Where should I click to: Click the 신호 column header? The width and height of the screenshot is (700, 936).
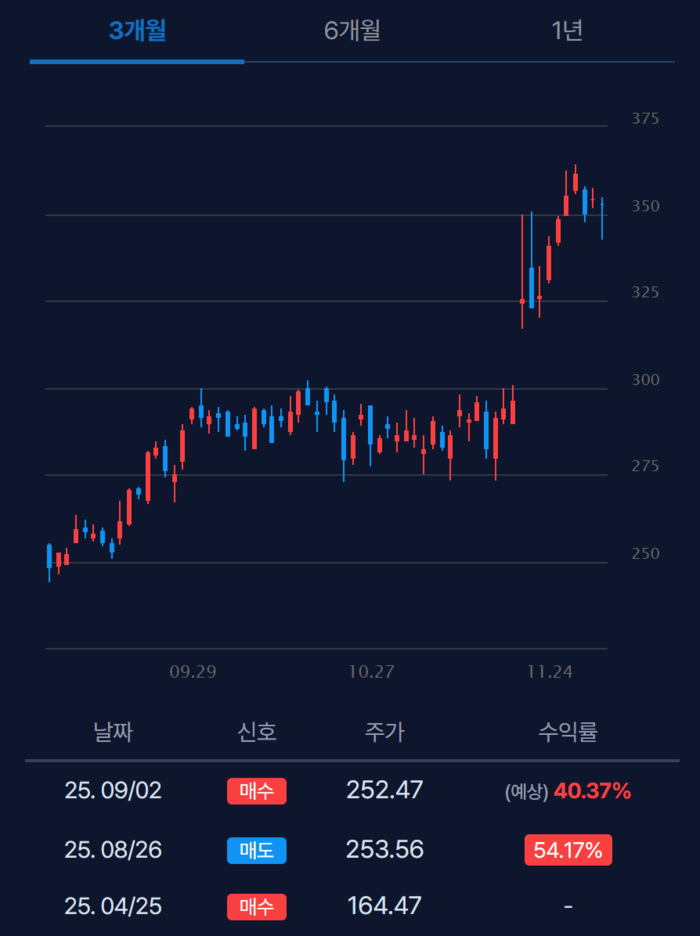coord(257,732)
